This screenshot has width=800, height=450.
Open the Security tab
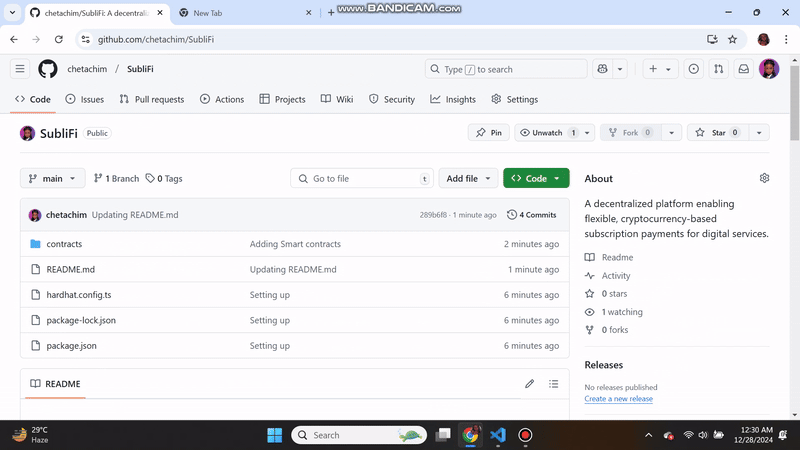point(391,99)
